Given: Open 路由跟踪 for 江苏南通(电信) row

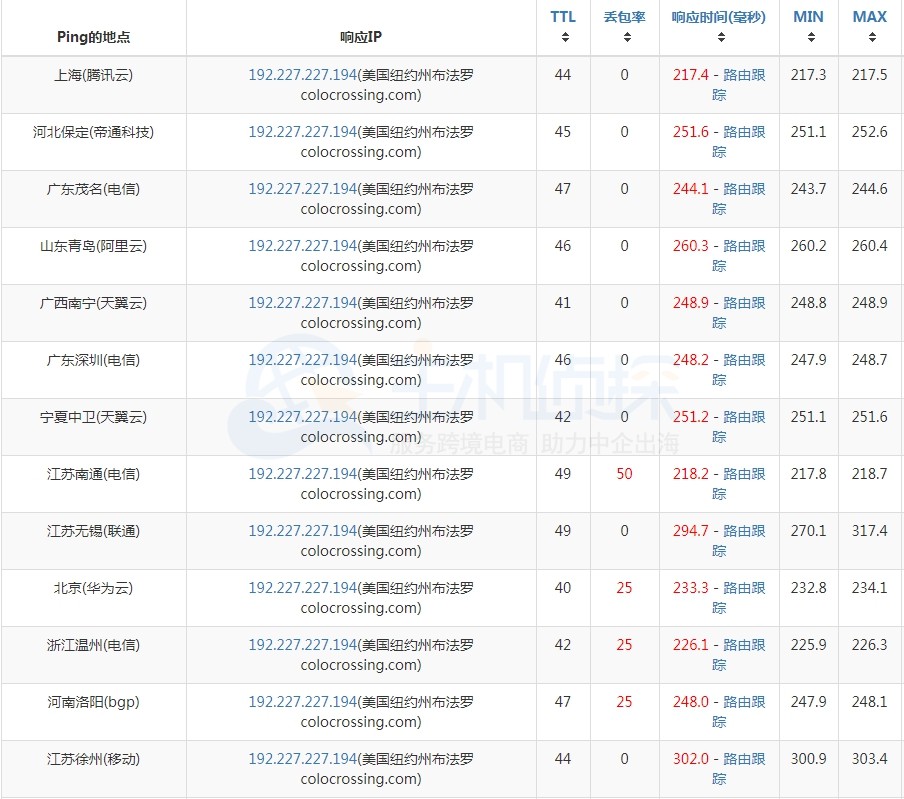Looking at the screenshot, I should [x=744, y=475].
